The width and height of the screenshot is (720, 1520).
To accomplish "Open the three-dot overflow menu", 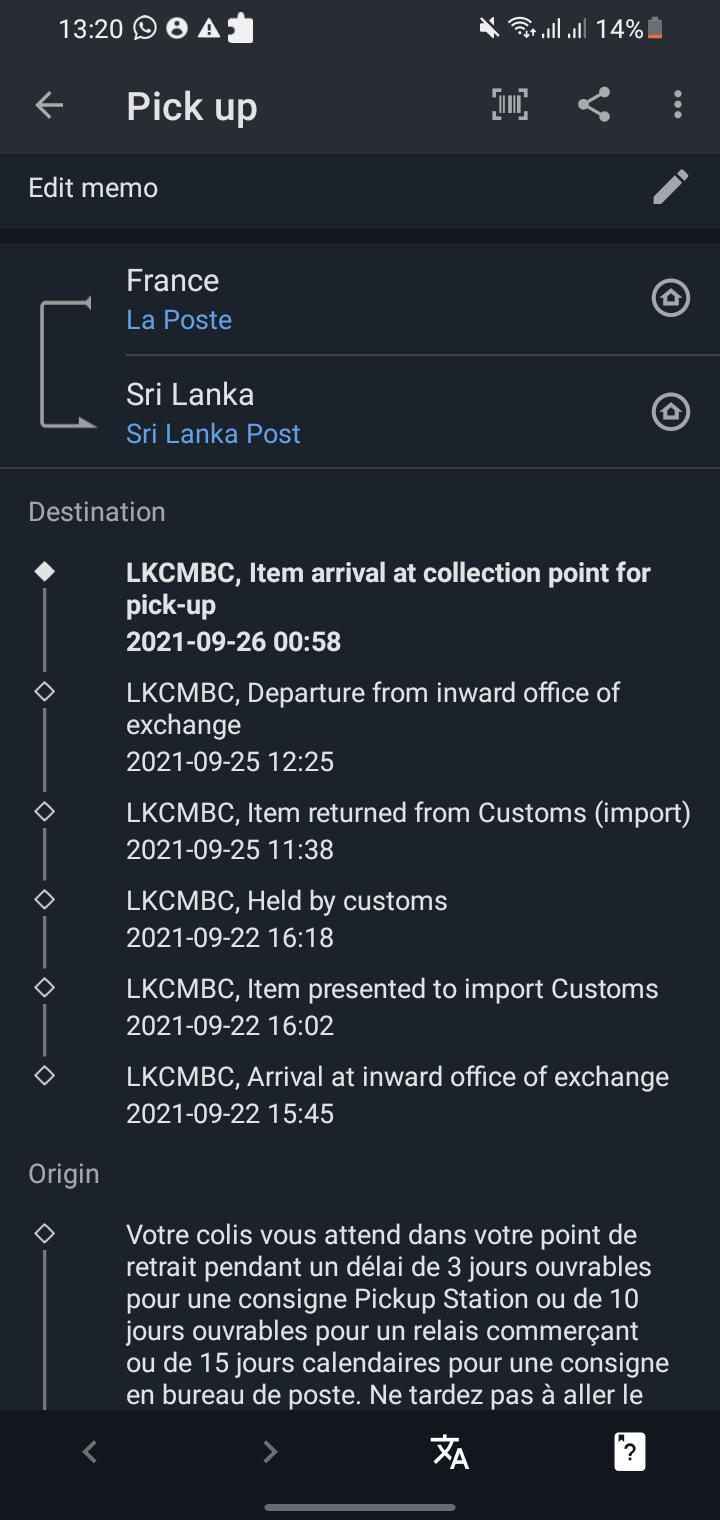I will 678,105.
